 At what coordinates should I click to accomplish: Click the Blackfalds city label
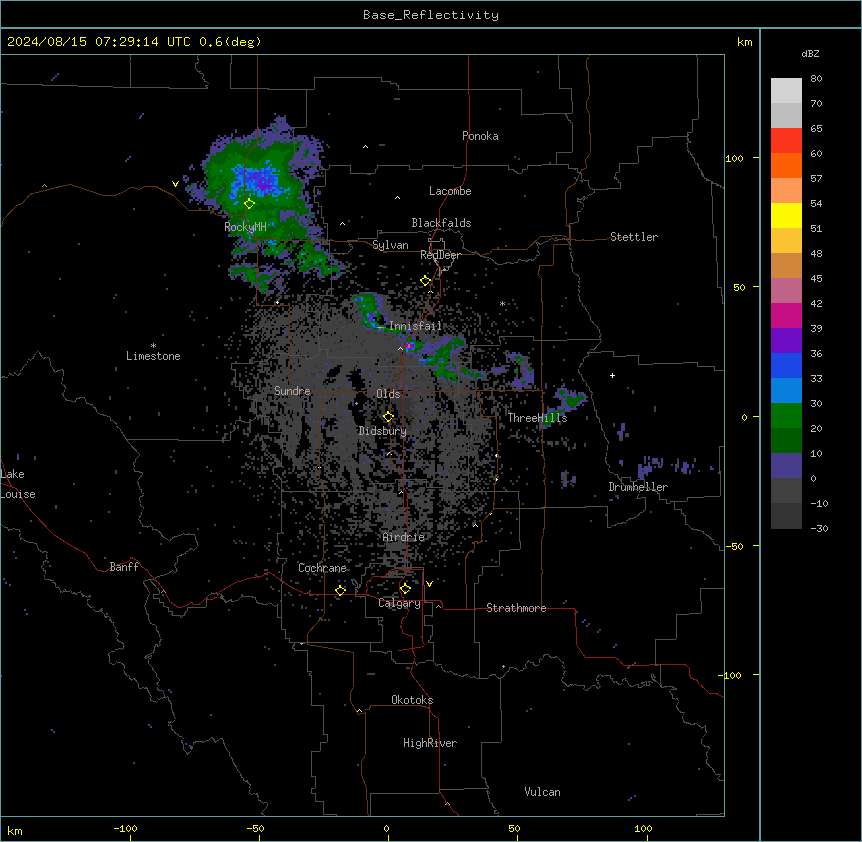[x=441, y=223]
